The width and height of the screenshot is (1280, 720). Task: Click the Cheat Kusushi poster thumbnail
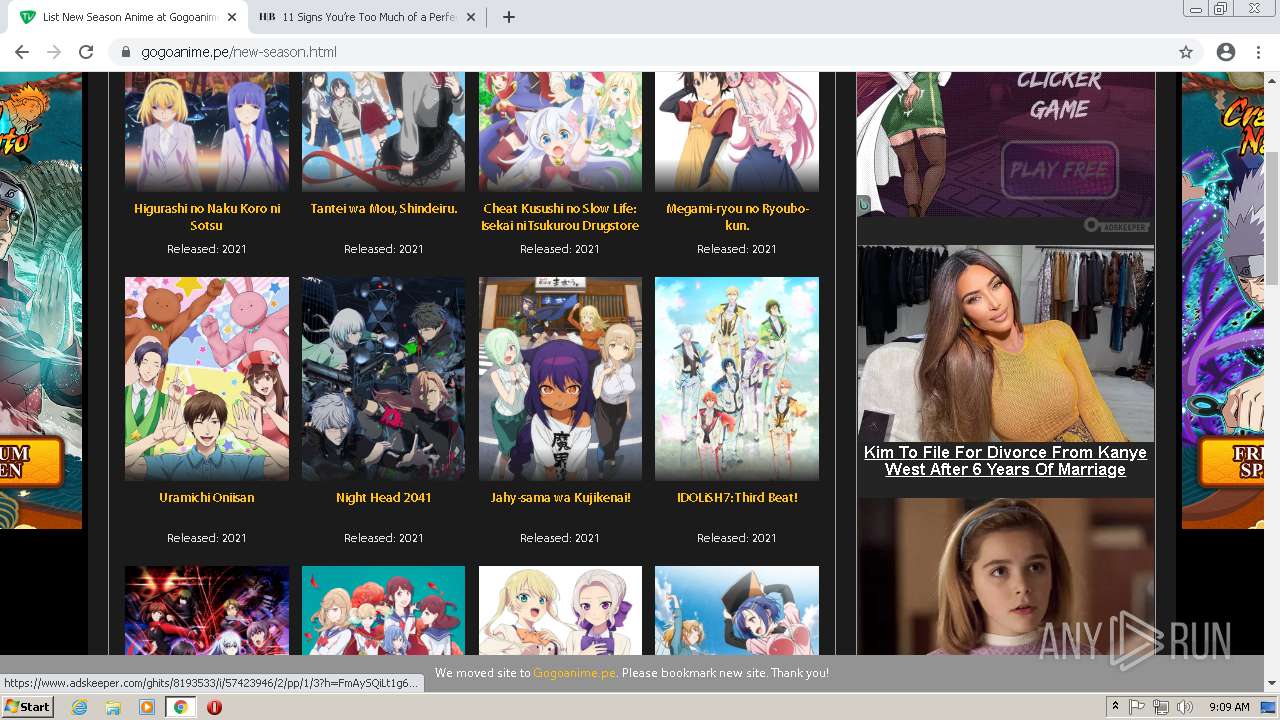coord(560,131)
